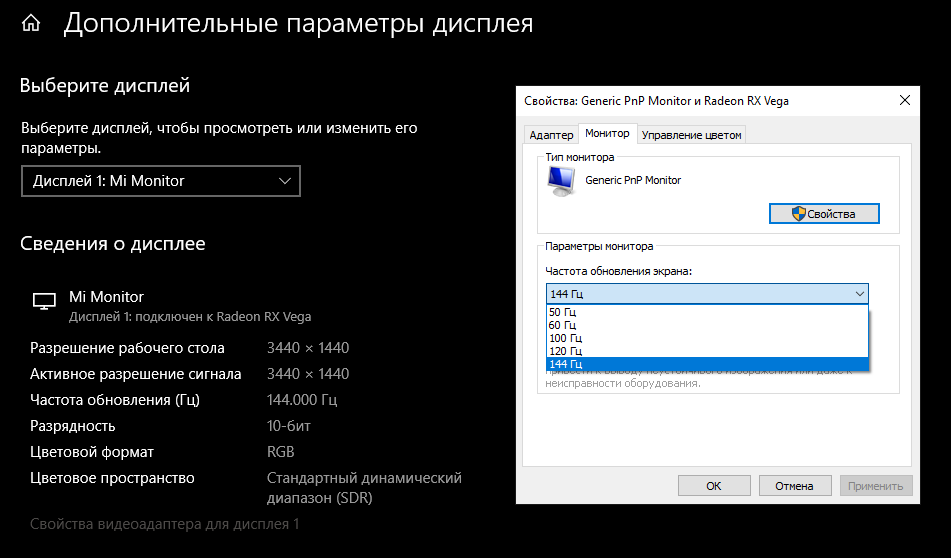Open Свойства видеоадаптера для дисплея 1 link
Viewport: 951px width, 558px height.
point(164,524)
